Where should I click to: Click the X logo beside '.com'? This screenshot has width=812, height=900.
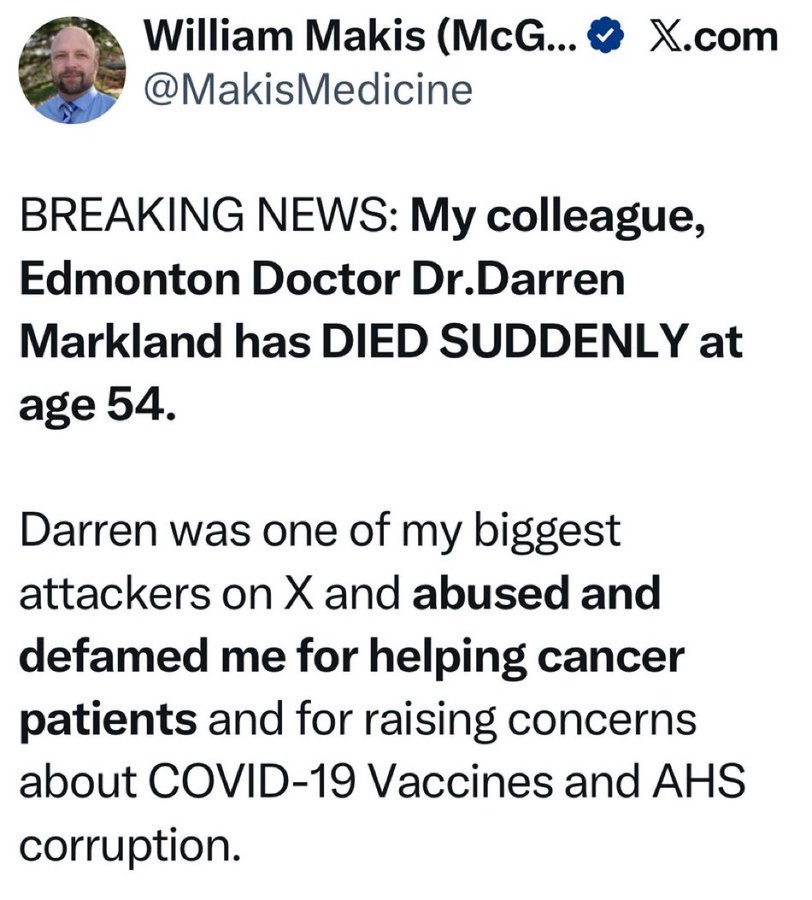(663, 37)
